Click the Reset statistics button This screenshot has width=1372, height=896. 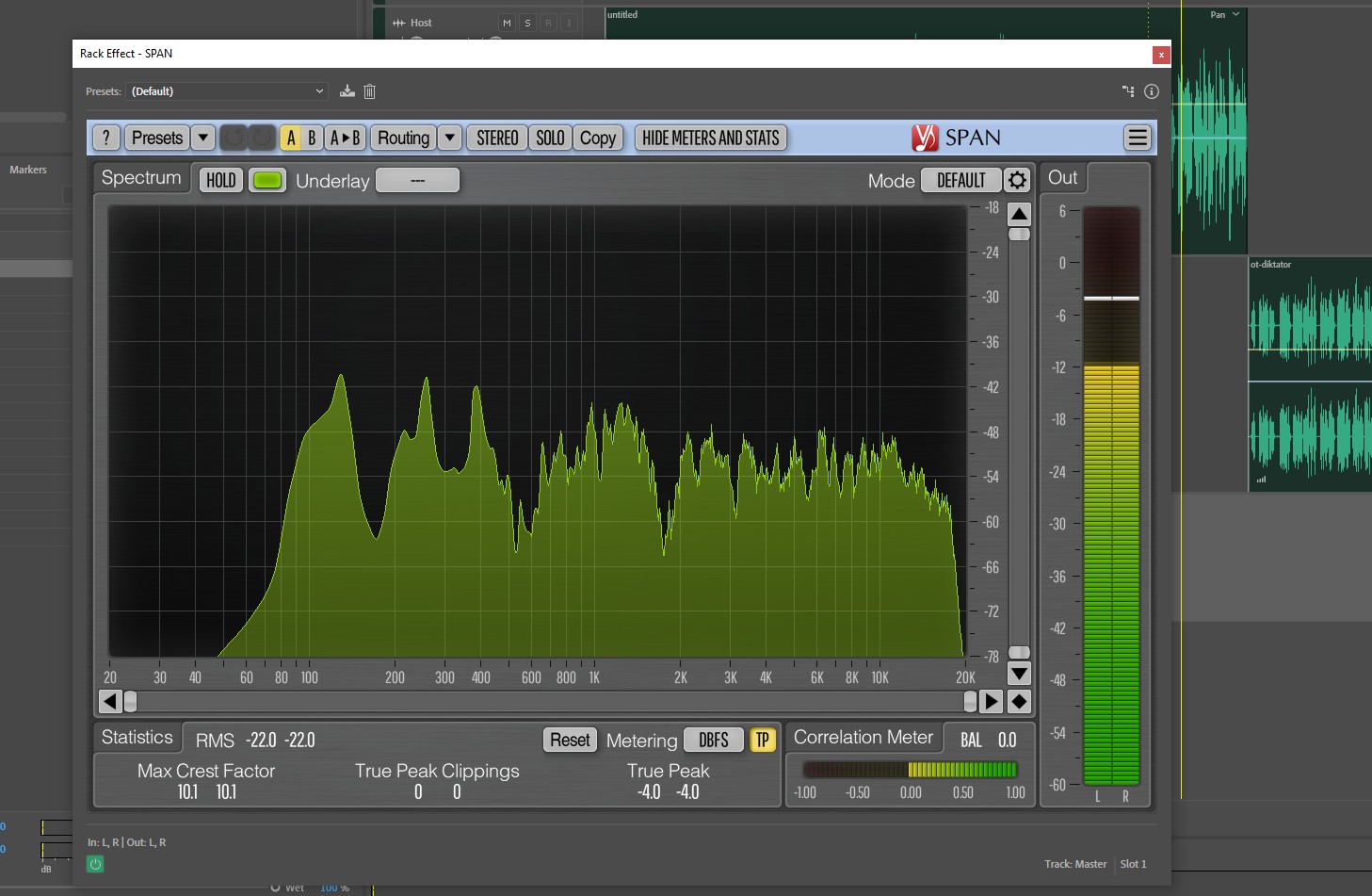[x=570, y=741]
